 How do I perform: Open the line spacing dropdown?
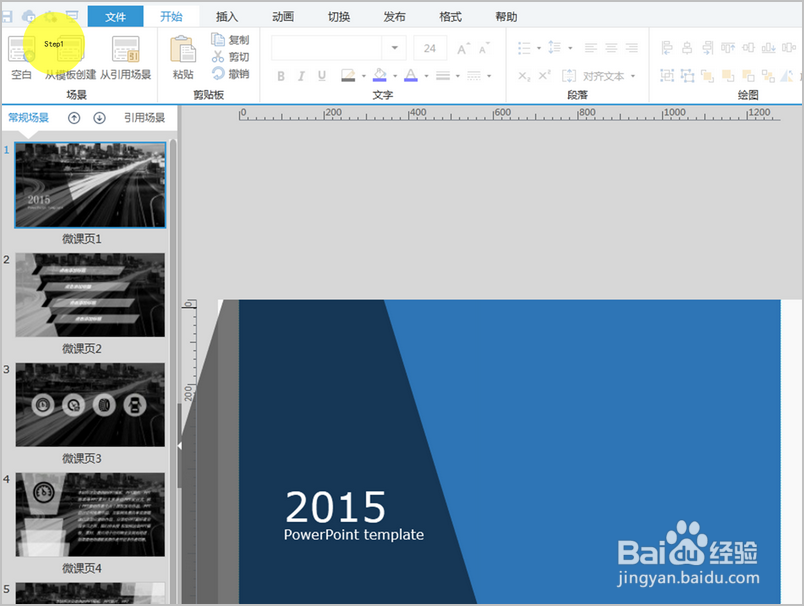click(x=570, y=48)
